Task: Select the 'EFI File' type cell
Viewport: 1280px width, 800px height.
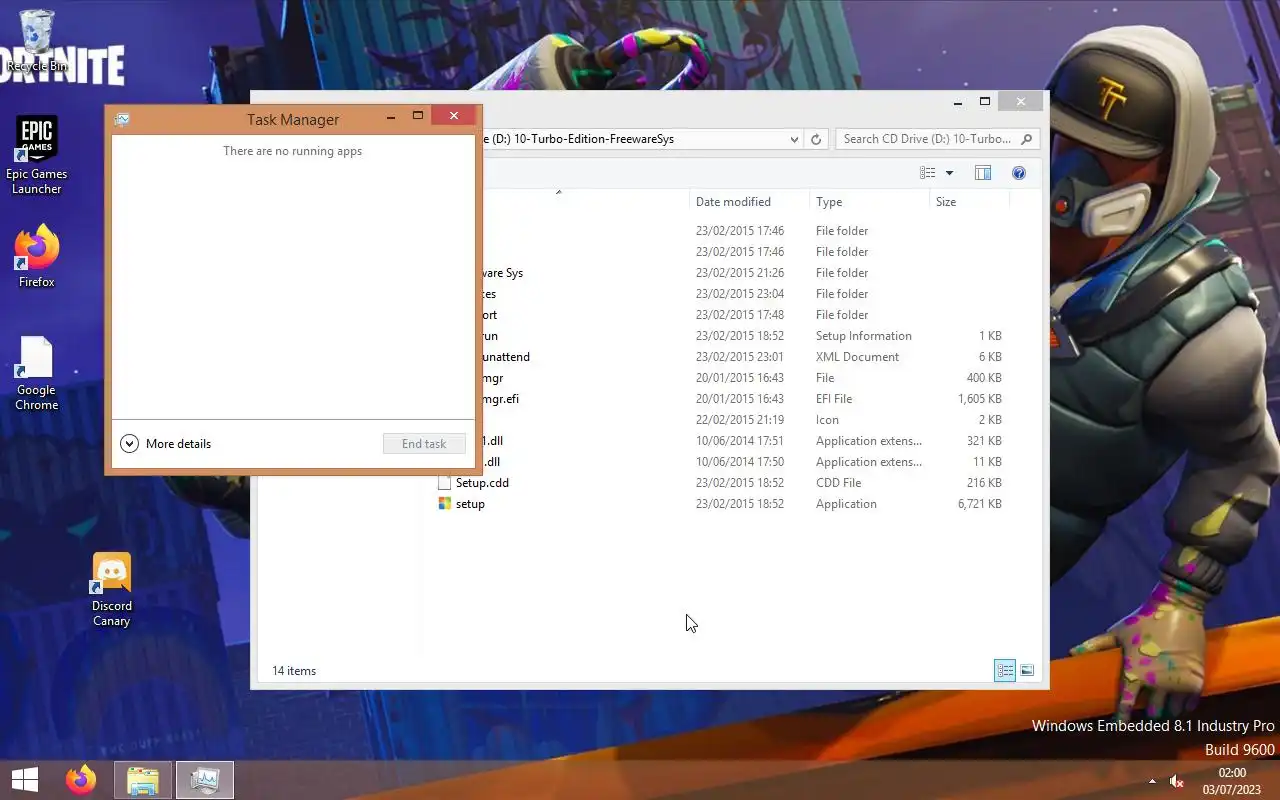Action: pyautogui.click(x=834, y=399)
